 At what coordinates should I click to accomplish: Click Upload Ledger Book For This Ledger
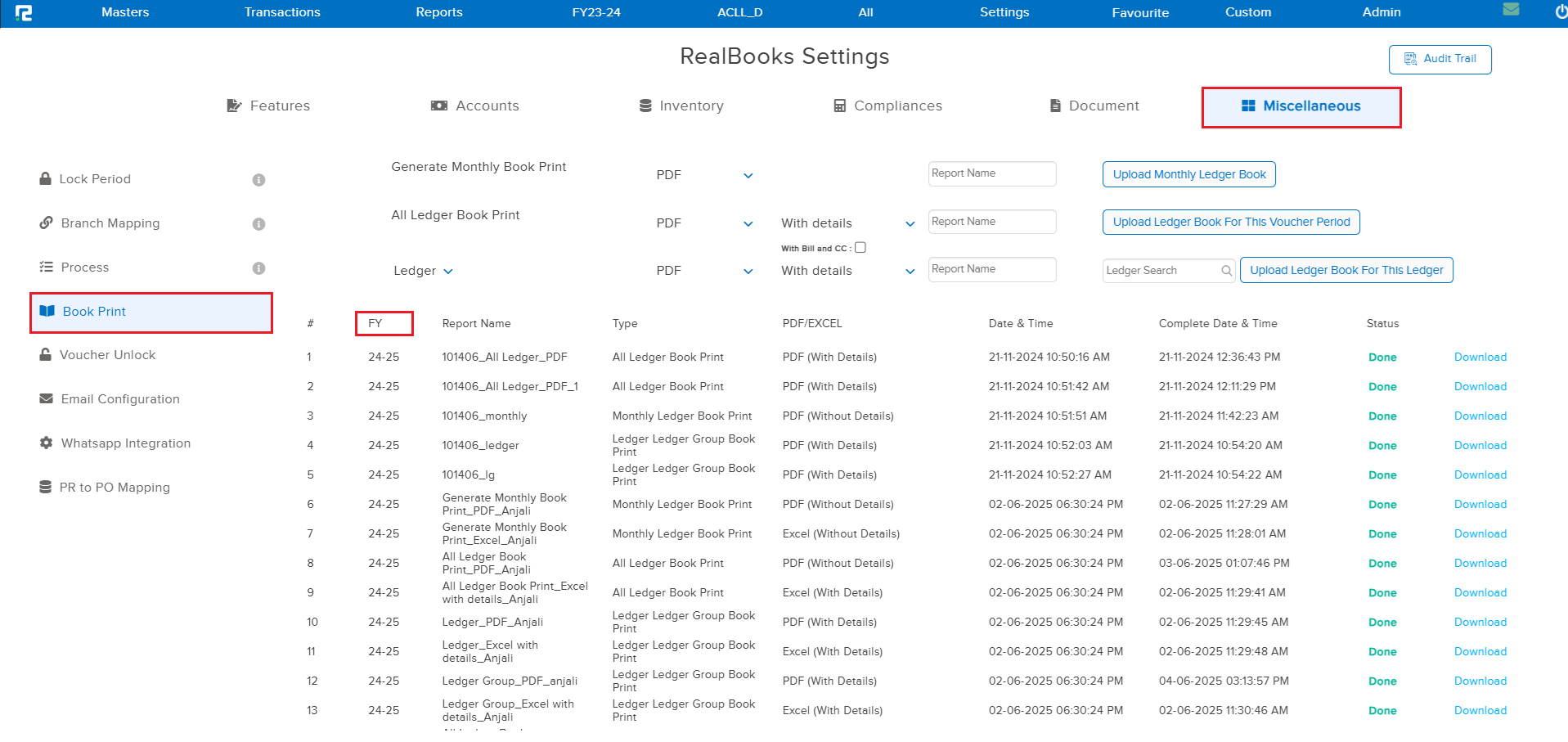[1346, 270]
